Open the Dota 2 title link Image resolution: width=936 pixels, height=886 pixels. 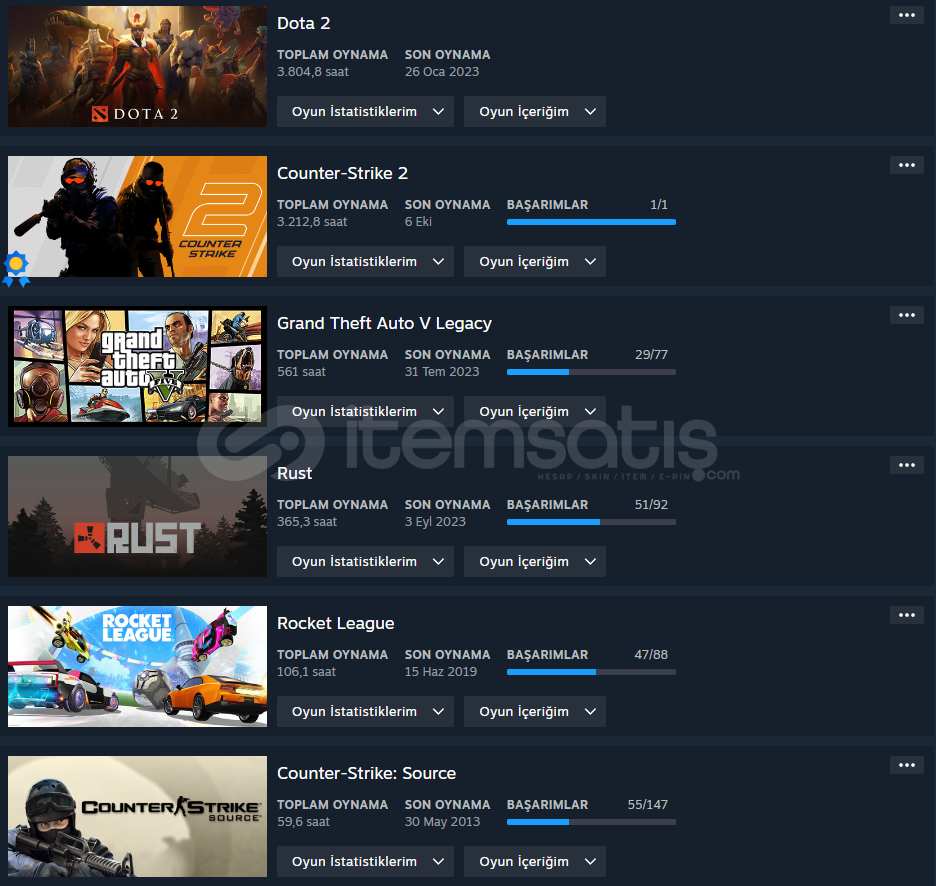click(x=303, y=23)
